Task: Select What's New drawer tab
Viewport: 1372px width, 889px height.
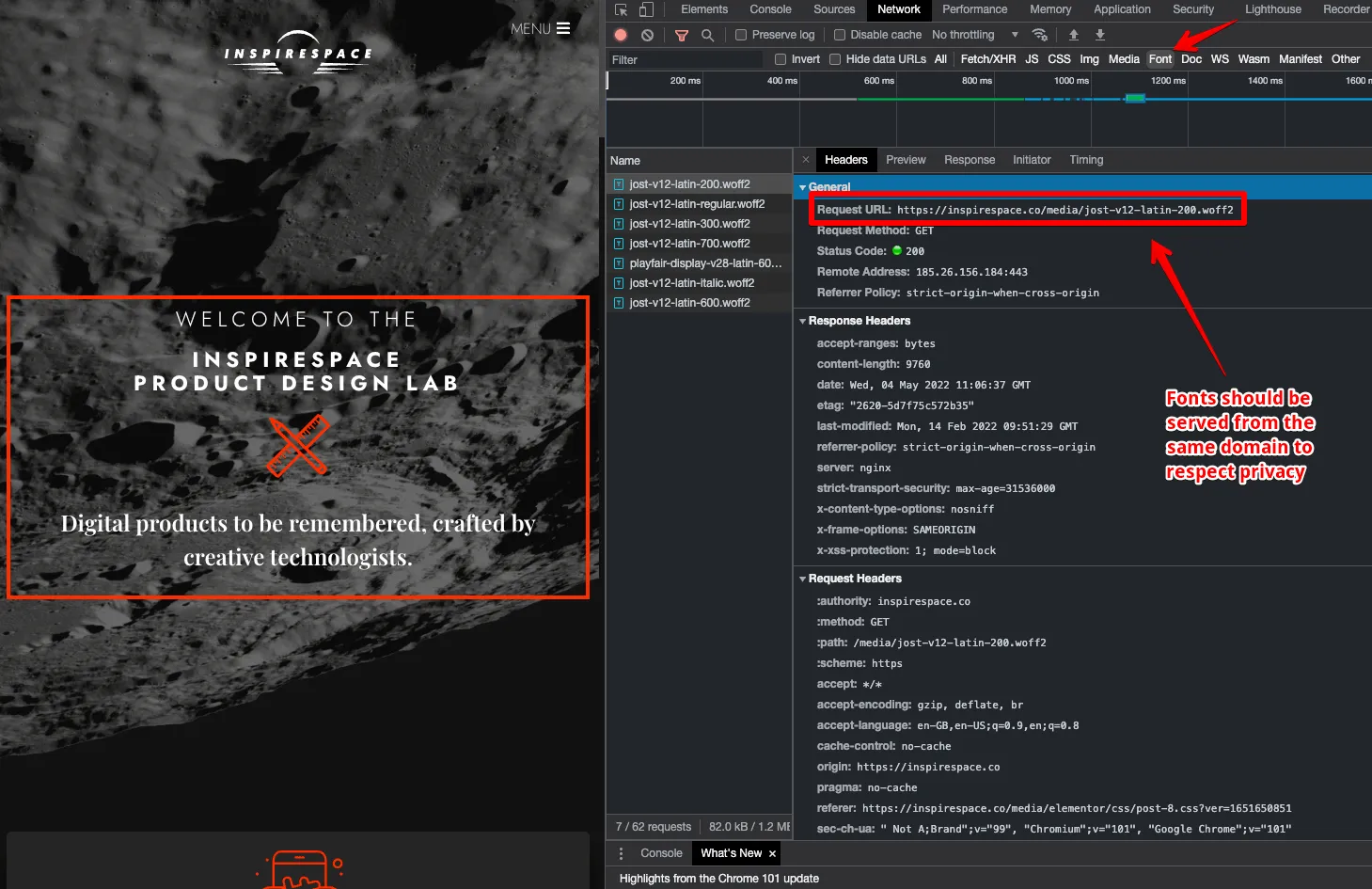Action: click(731, 853)
